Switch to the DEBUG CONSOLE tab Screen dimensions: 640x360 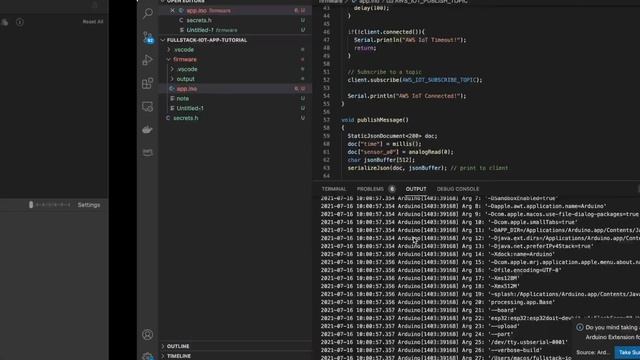(458, 189)
